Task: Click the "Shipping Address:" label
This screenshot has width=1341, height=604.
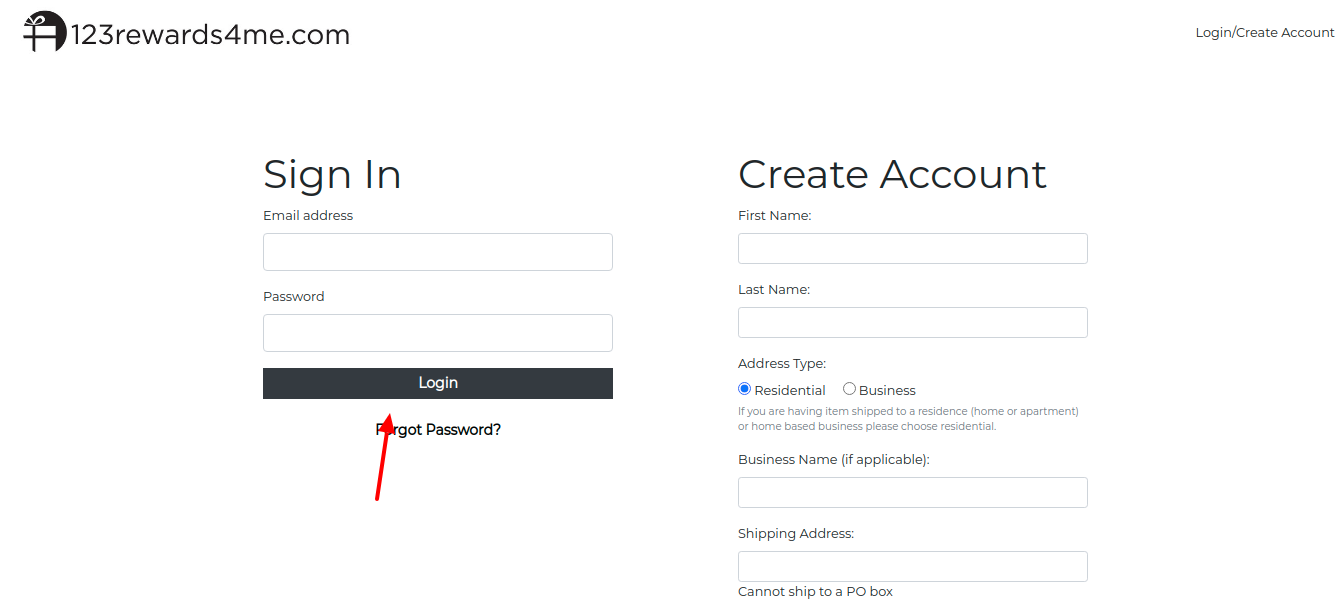Action: point(796,534)
